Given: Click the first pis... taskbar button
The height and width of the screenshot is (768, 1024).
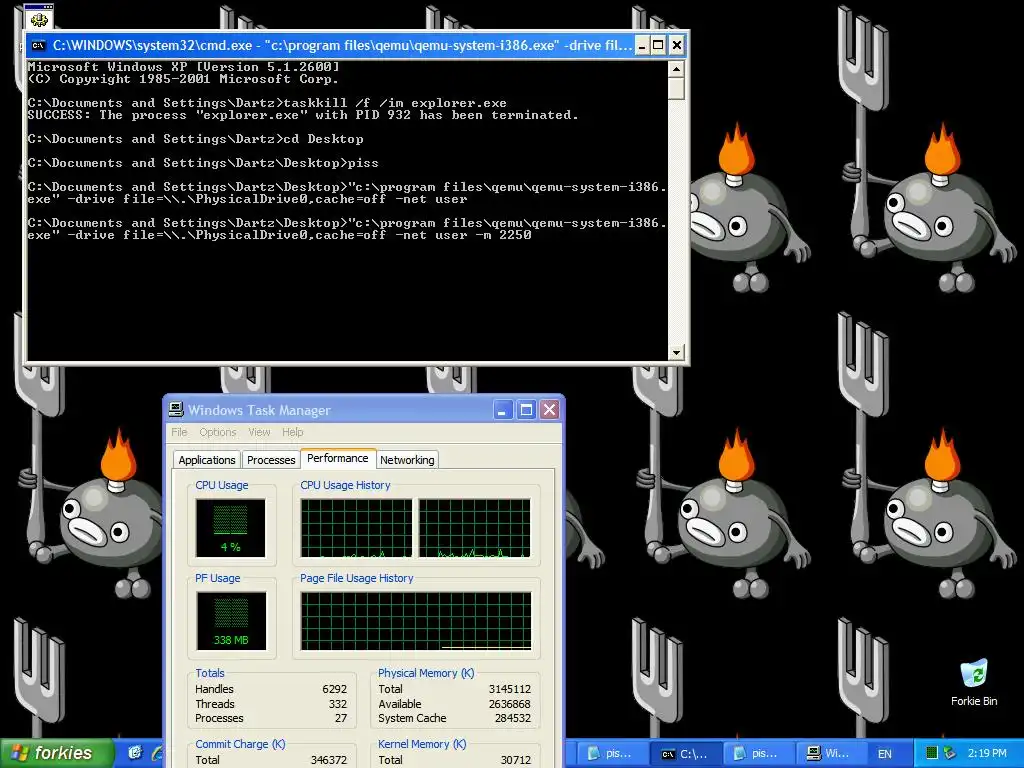Looking at the screenshot, I should 612,754.
